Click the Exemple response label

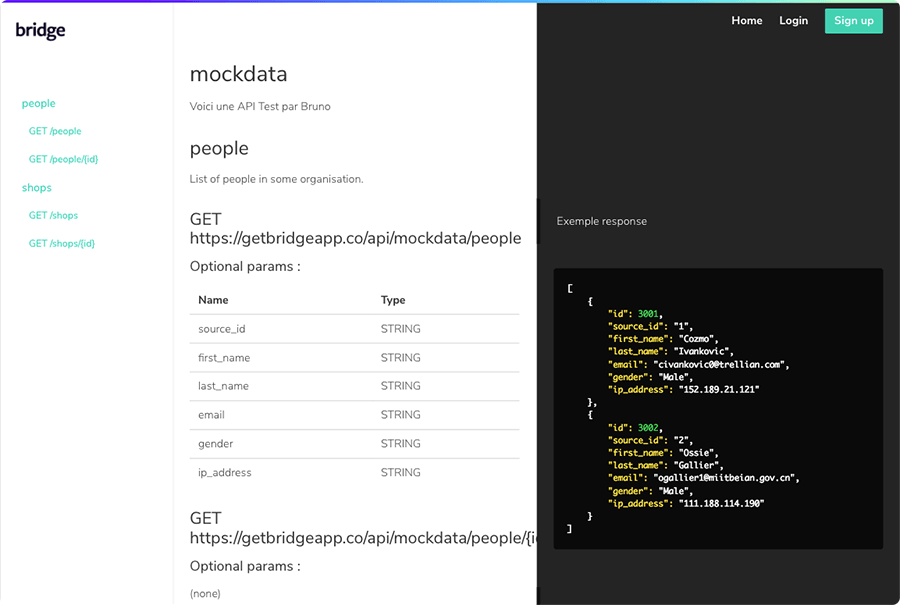pos(602,222)
